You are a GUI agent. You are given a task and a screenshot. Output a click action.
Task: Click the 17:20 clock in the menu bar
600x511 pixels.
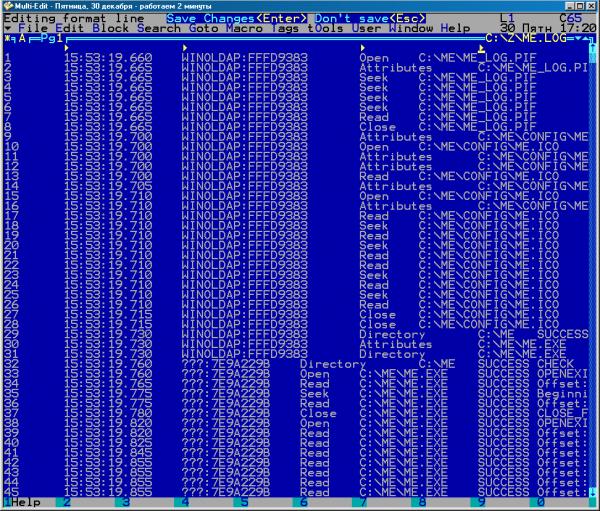pyautogui.click(x=578, y=28)
